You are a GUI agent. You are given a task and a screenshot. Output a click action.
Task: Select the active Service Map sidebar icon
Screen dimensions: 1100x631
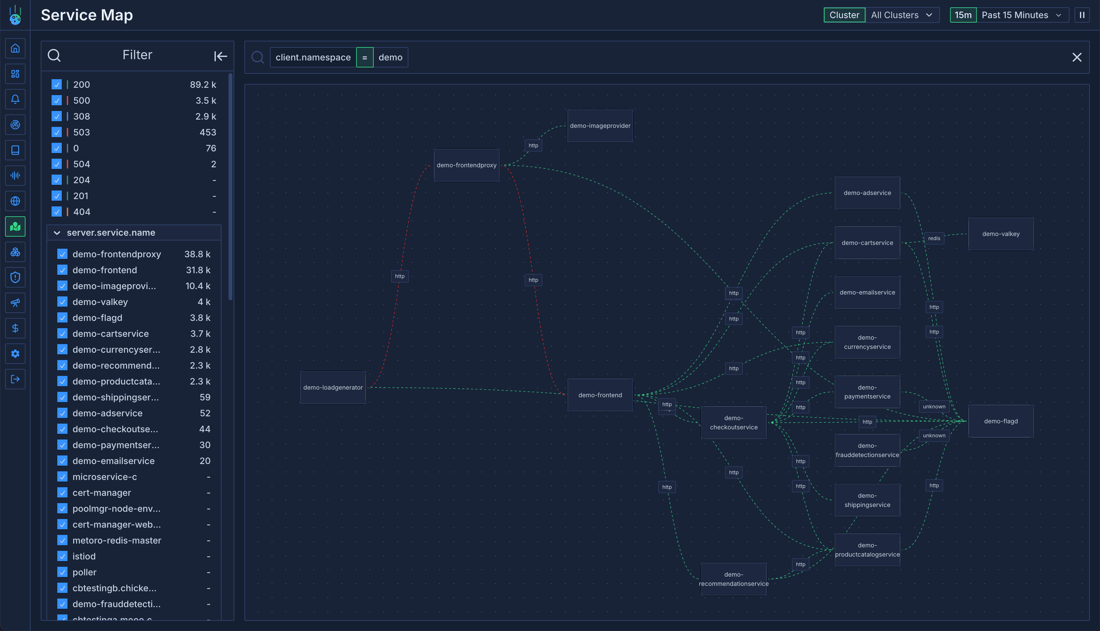click(15, 226)
